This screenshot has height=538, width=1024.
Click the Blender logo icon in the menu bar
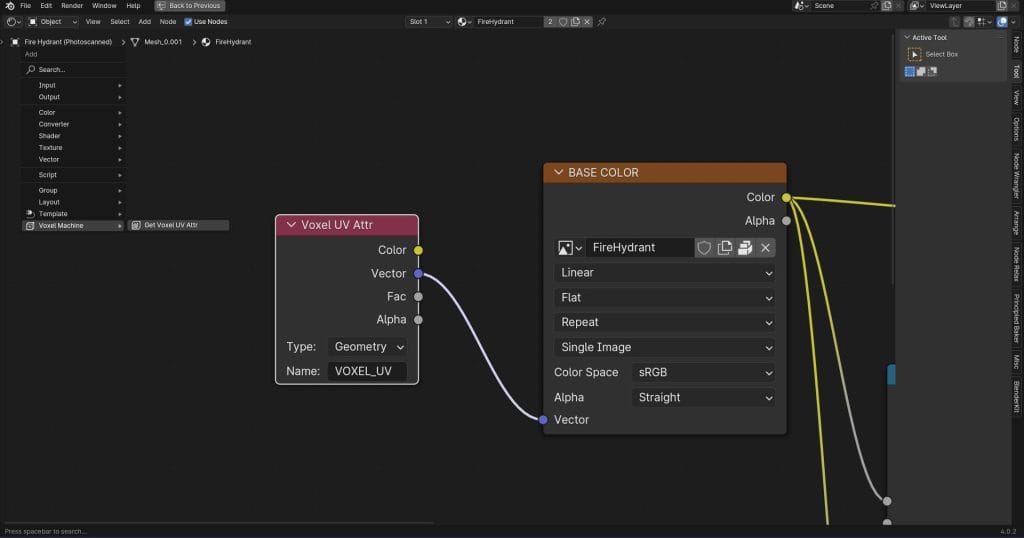tap(9, 6)
